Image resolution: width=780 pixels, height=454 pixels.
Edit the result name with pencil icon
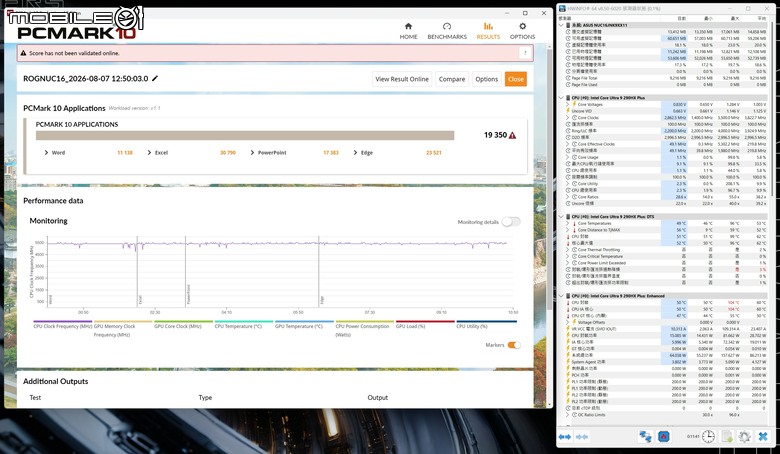pos(155,79)
